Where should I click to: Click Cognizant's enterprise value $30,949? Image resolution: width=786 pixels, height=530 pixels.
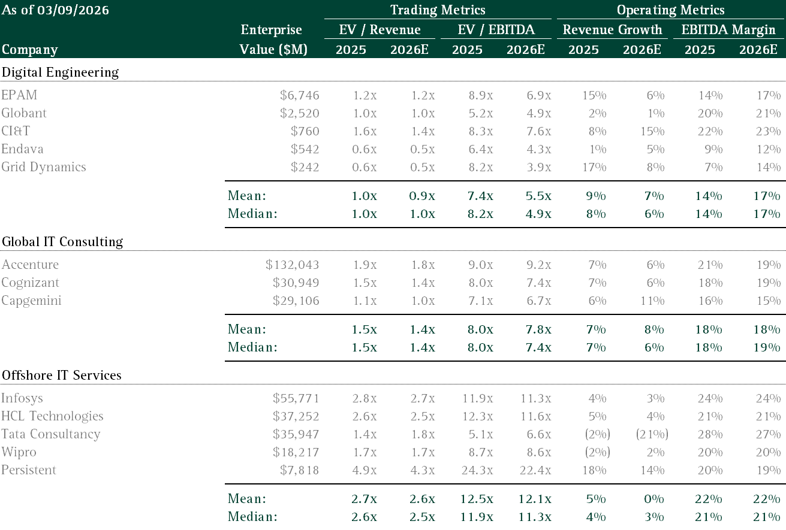[296, 282]
